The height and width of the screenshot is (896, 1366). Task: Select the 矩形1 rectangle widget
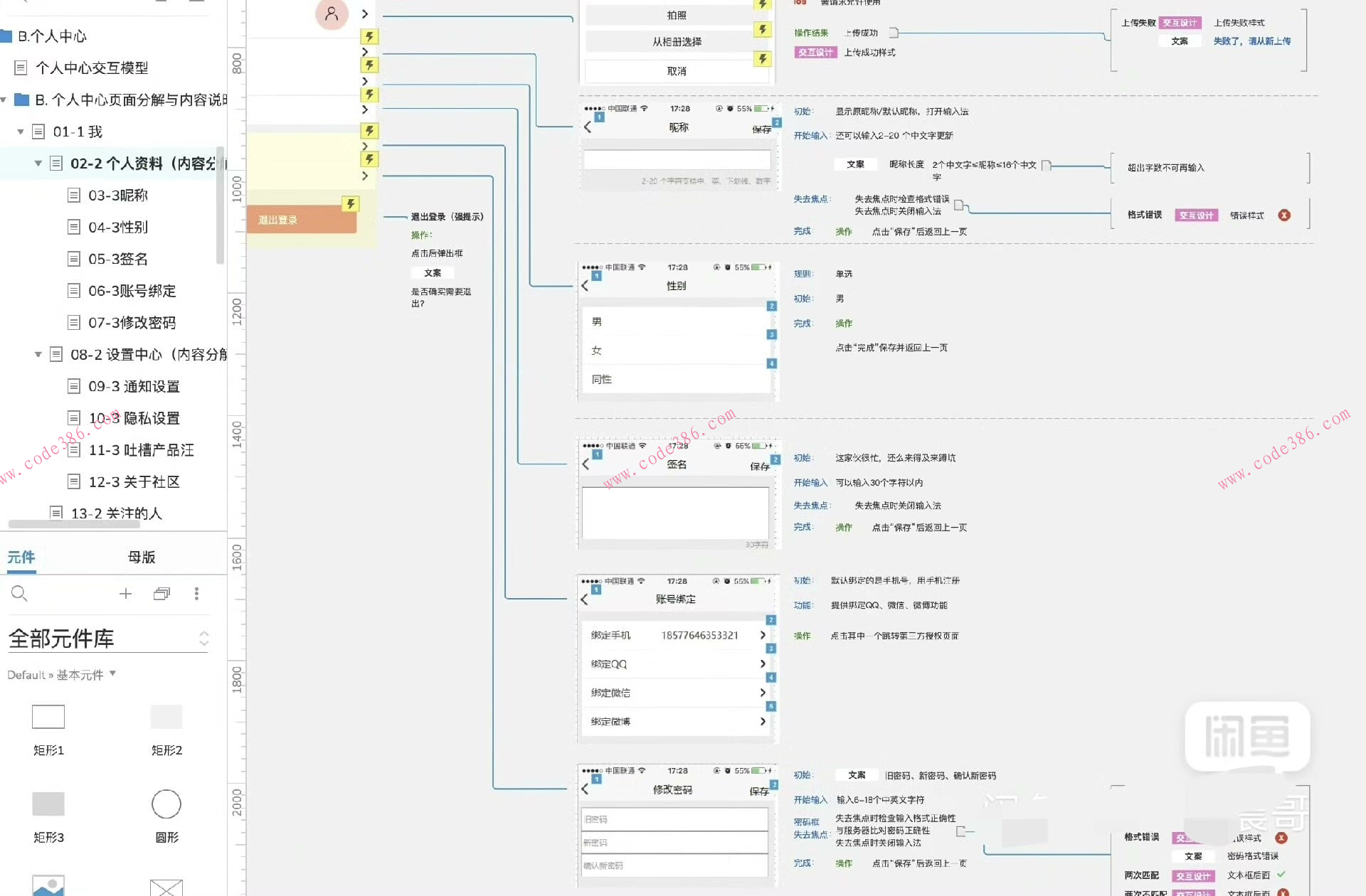48,717
